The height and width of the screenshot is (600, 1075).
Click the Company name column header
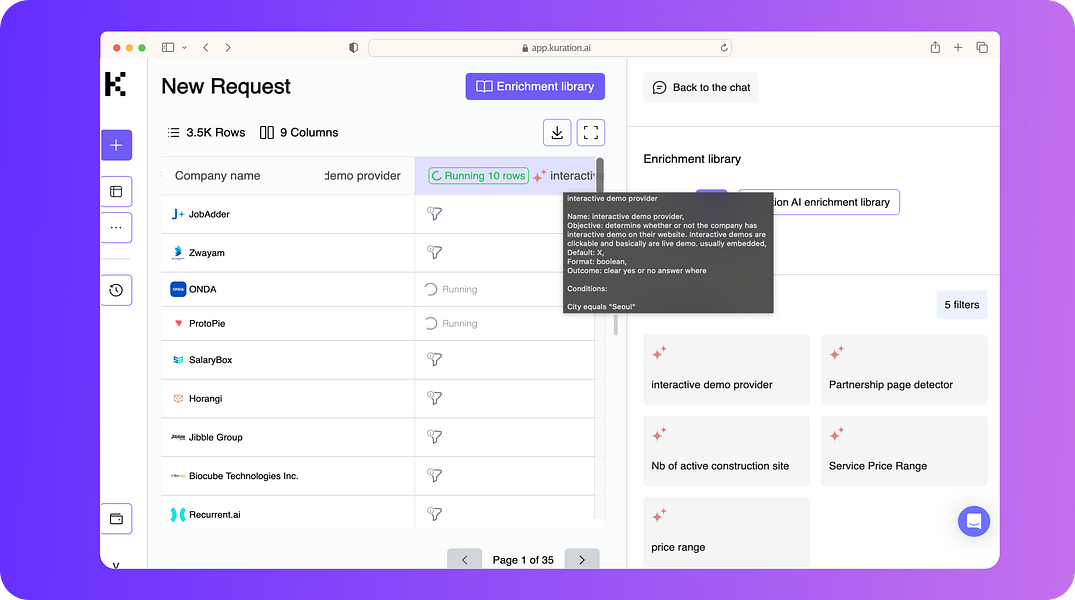[217, 176]
